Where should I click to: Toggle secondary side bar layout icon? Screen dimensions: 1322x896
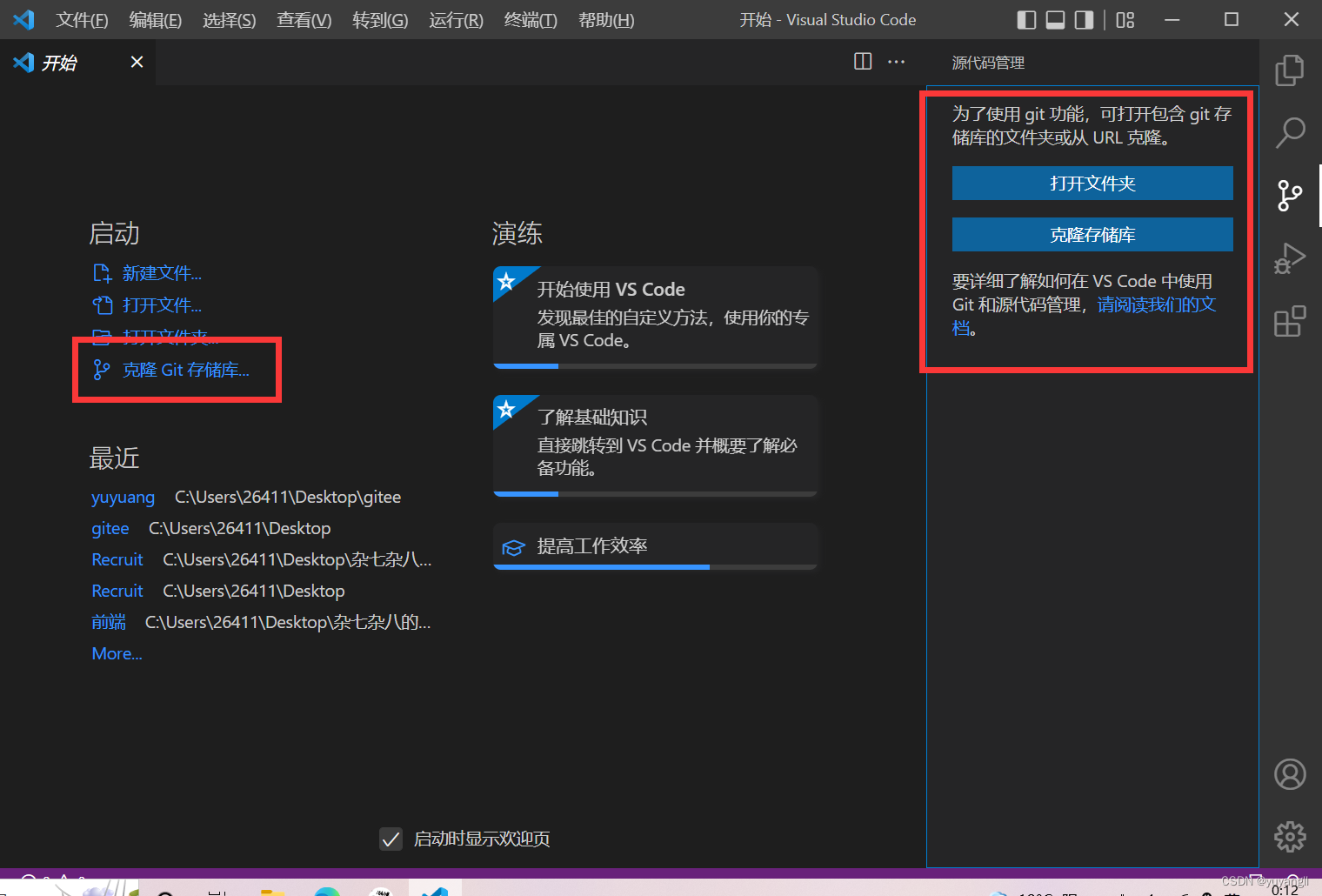click(1084, 20)
